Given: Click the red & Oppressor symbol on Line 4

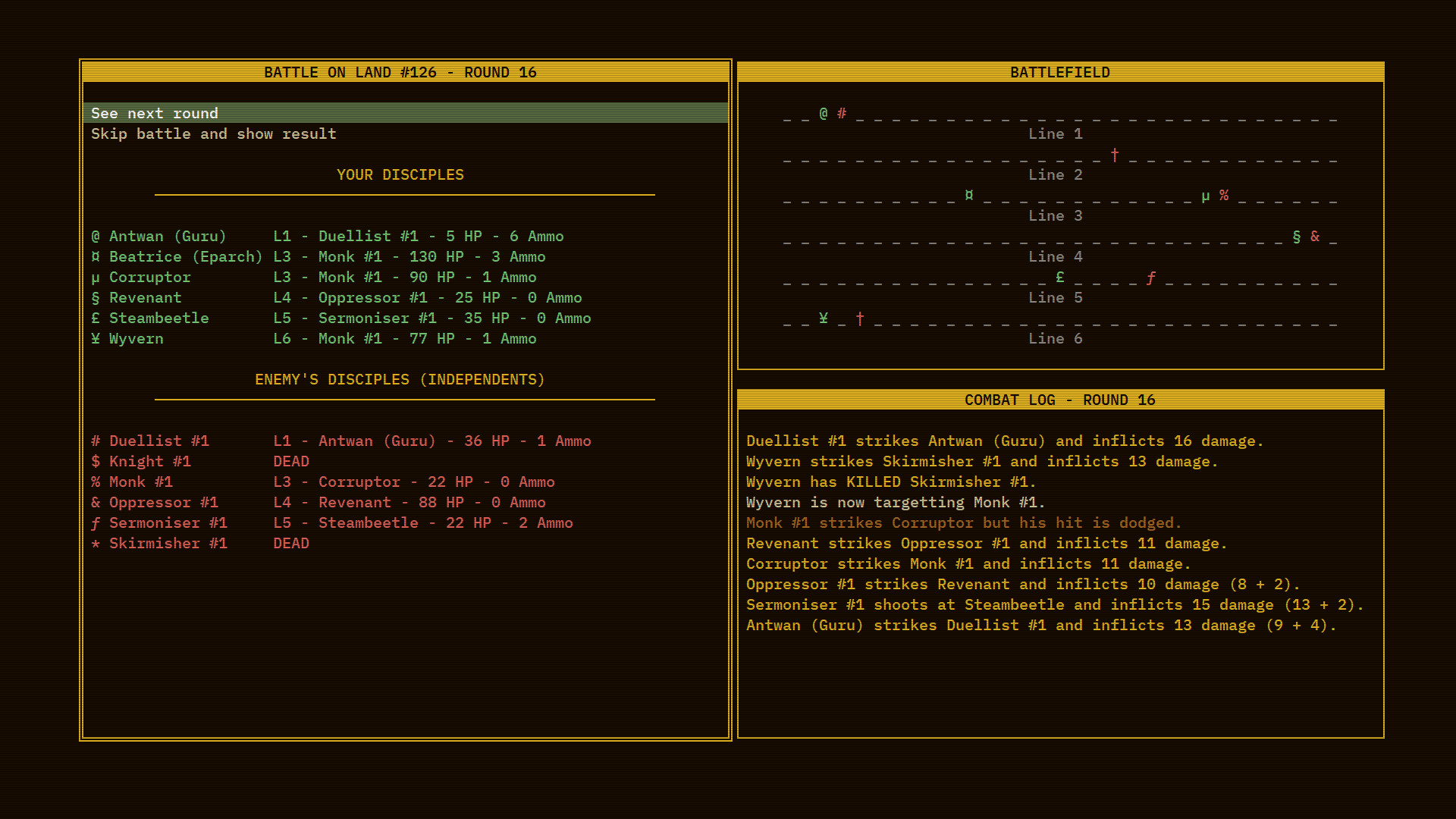Looking at the screenshot, I should (1315, 236).
